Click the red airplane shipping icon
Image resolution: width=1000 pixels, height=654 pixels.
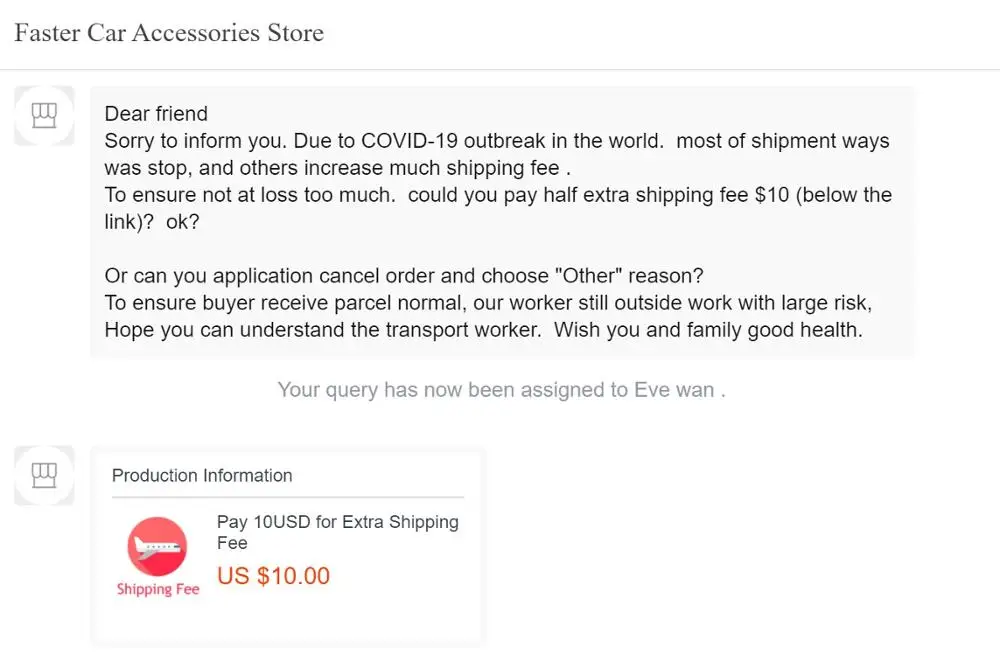click(157, 547)
